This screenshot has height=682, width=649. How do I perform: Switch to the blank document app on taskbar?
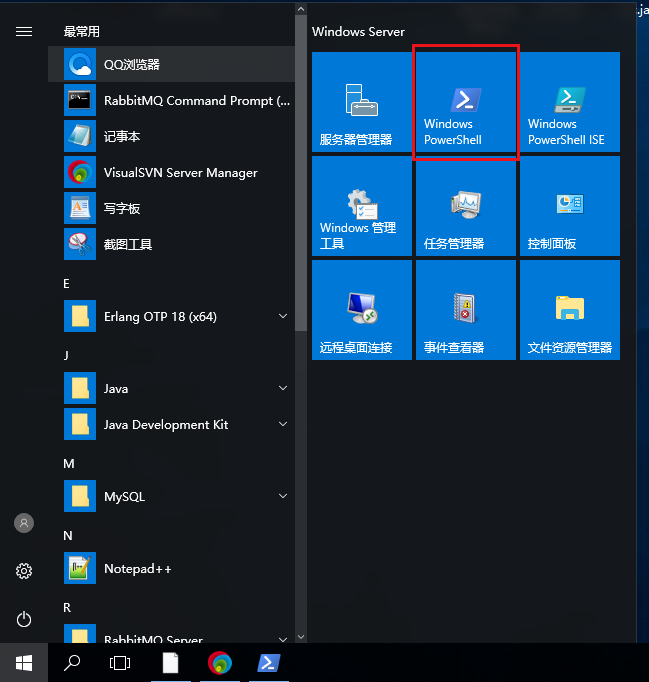click(x=171, y=663)
